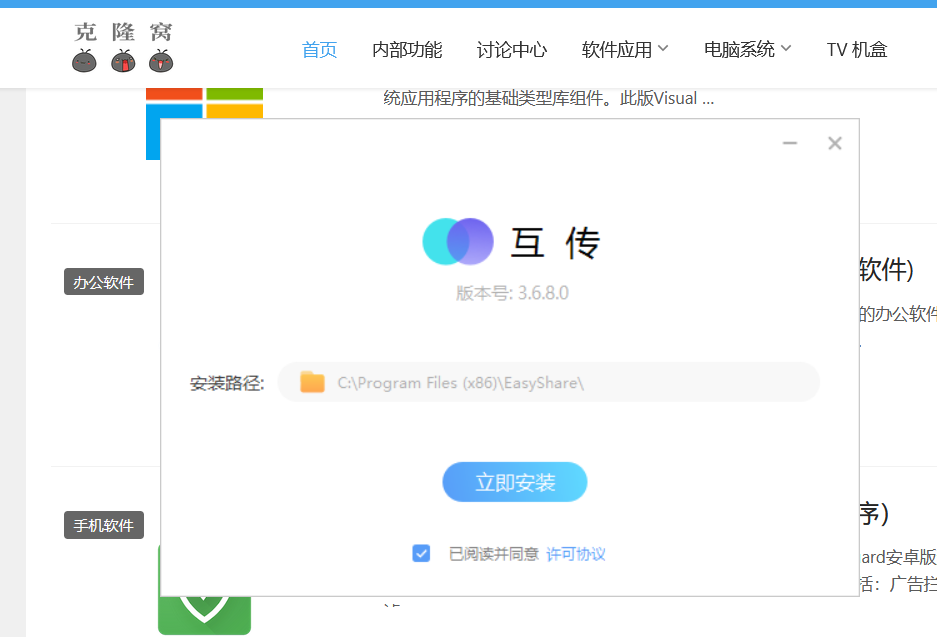The height and width of the screenshot is (637, 937).
Task: Close the 互传 installer dialog
Action: (x=835, y=143)
